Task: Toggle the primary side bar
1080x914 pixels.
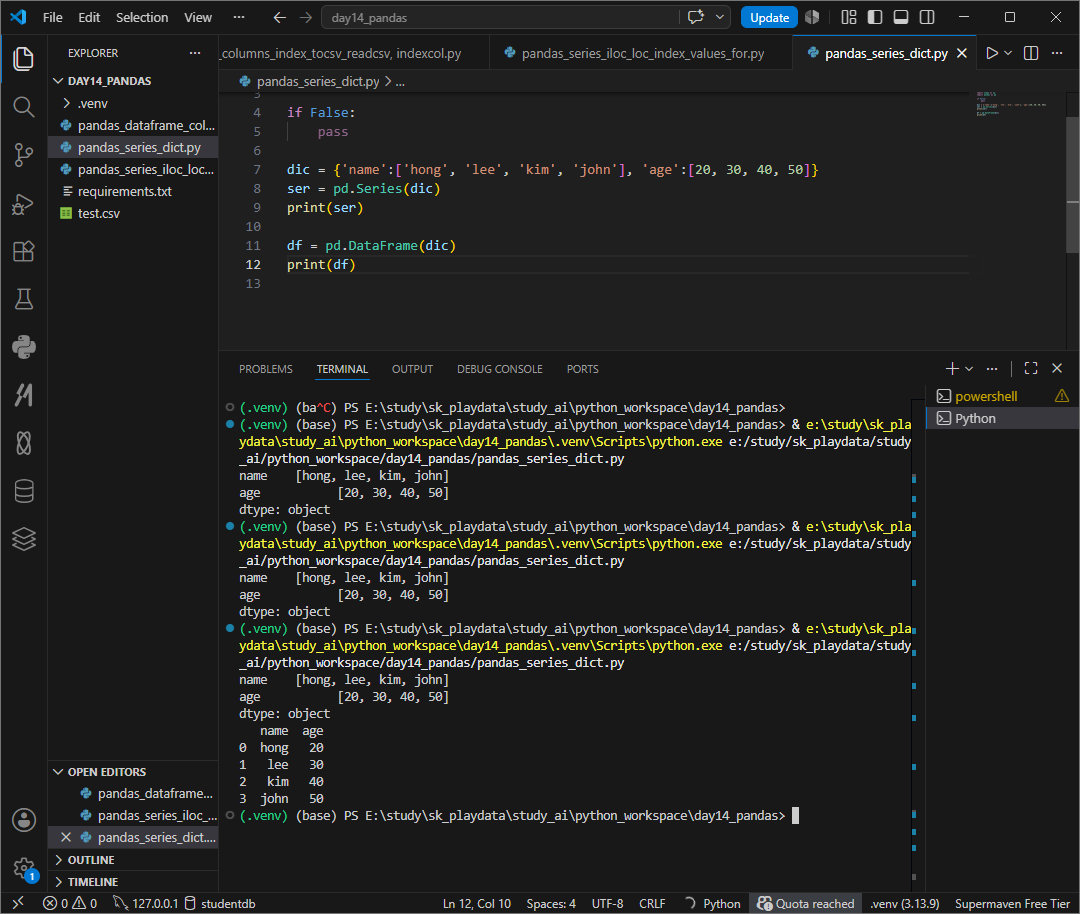Action: point(875,17)
